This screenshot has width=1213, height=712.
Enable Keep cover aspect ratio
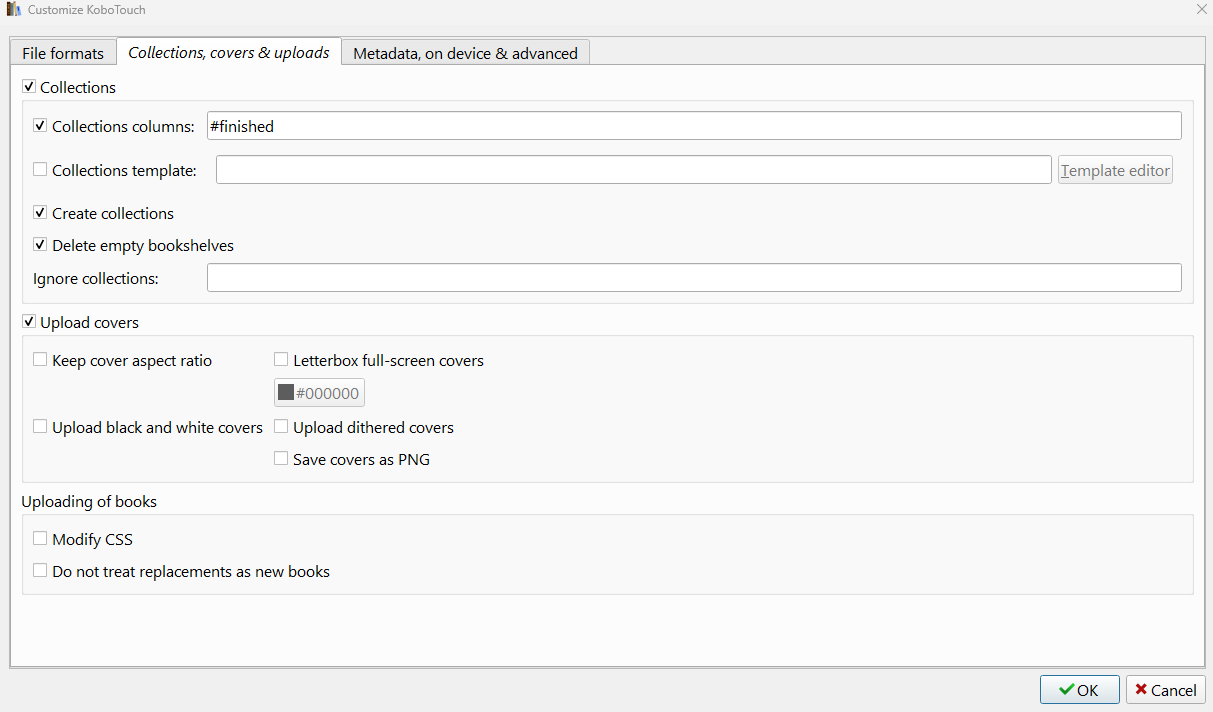(41, 360)
